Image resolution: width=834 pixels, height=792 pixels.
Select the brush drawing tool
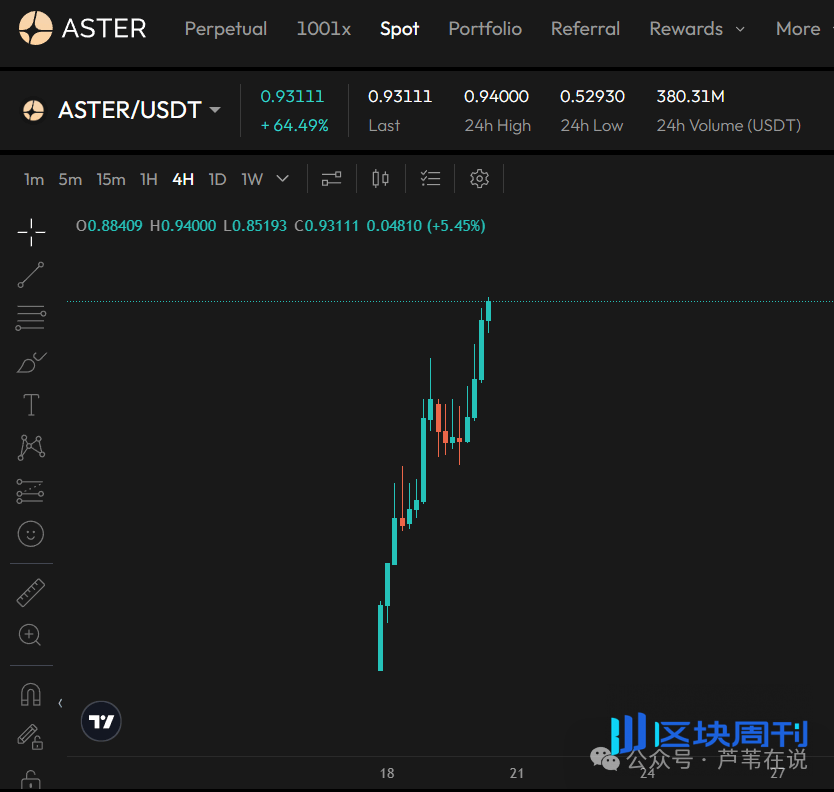(31, 362)
